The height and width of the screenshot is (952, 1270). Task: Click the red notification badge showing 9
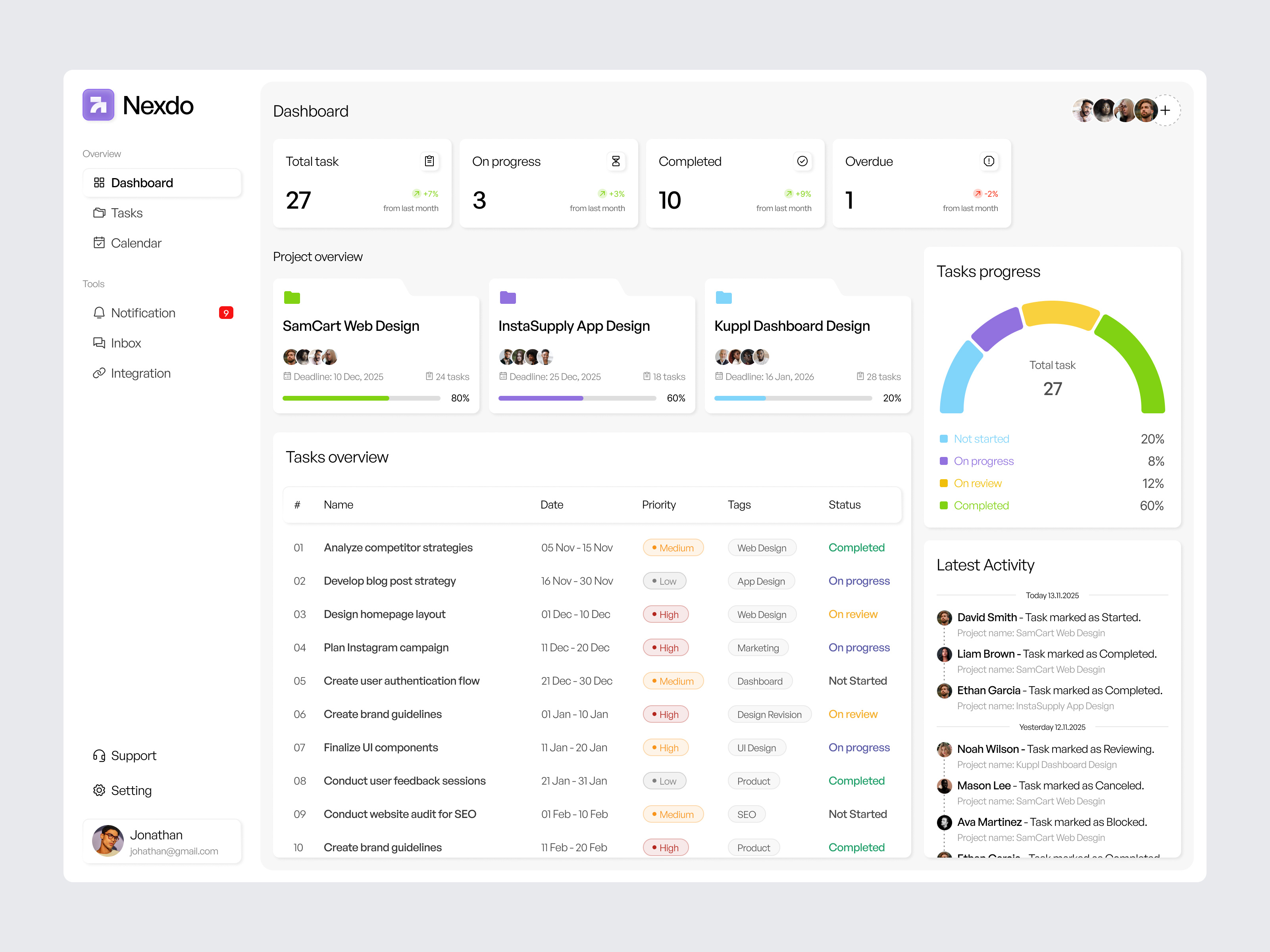pyautogui.click(x=226, y=313)
